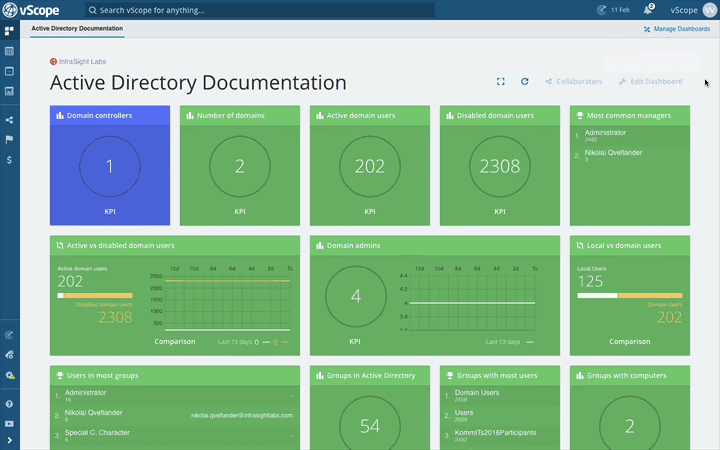Click the vScope username in header
720x450 pixels.
click(684, 10)
